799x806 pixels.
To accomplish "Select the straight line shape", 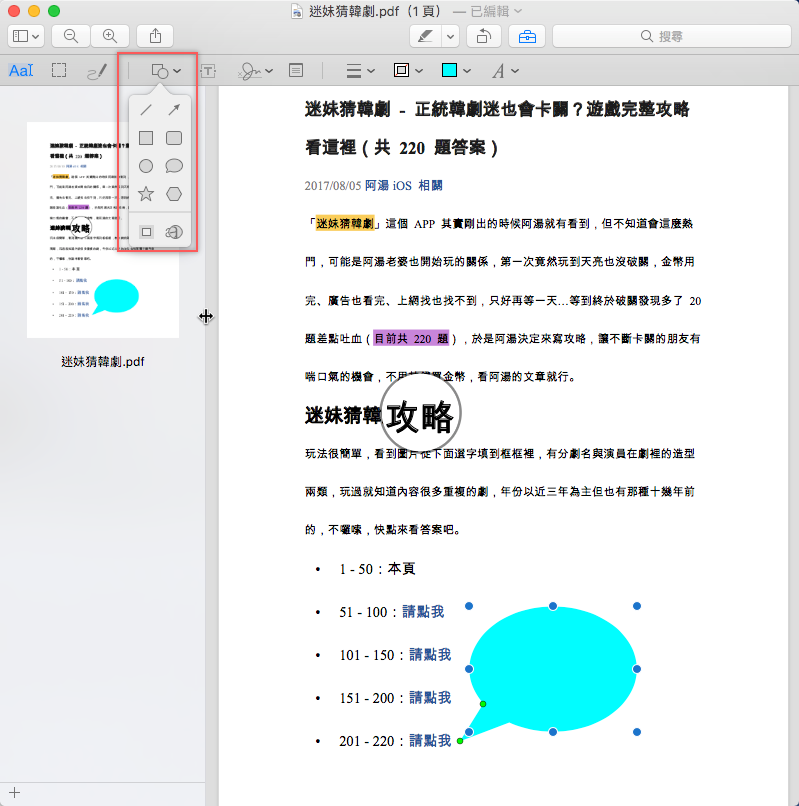I will point(146,110).
